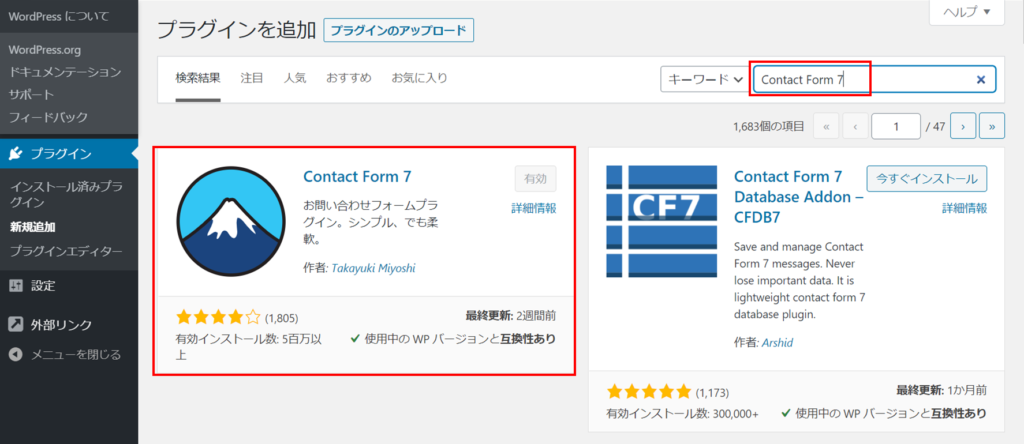Open Contact Form 7 plugin title link

click(357, 176)
